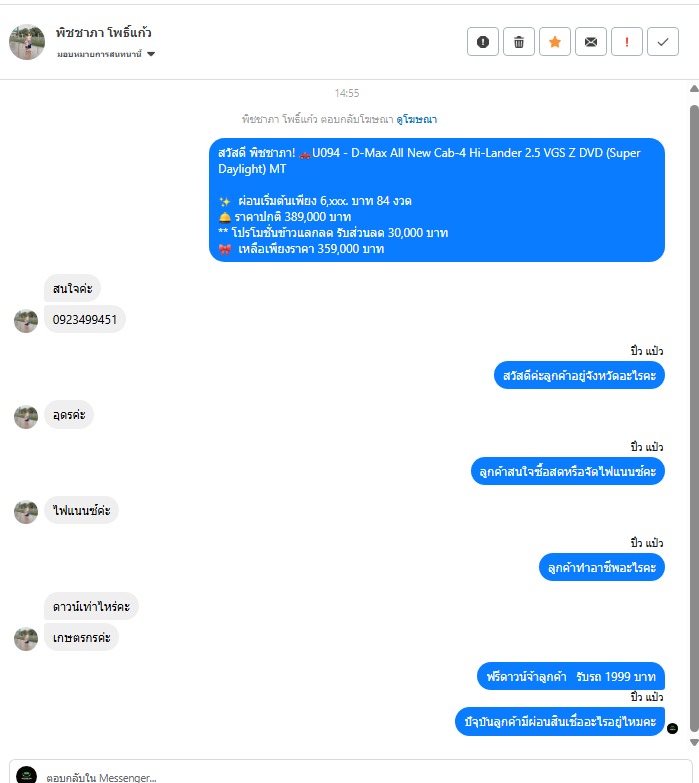Viewport: 699px width, 783px height.
Task: Click the scrollbar up arrow
Action: (x=694, y=89)
